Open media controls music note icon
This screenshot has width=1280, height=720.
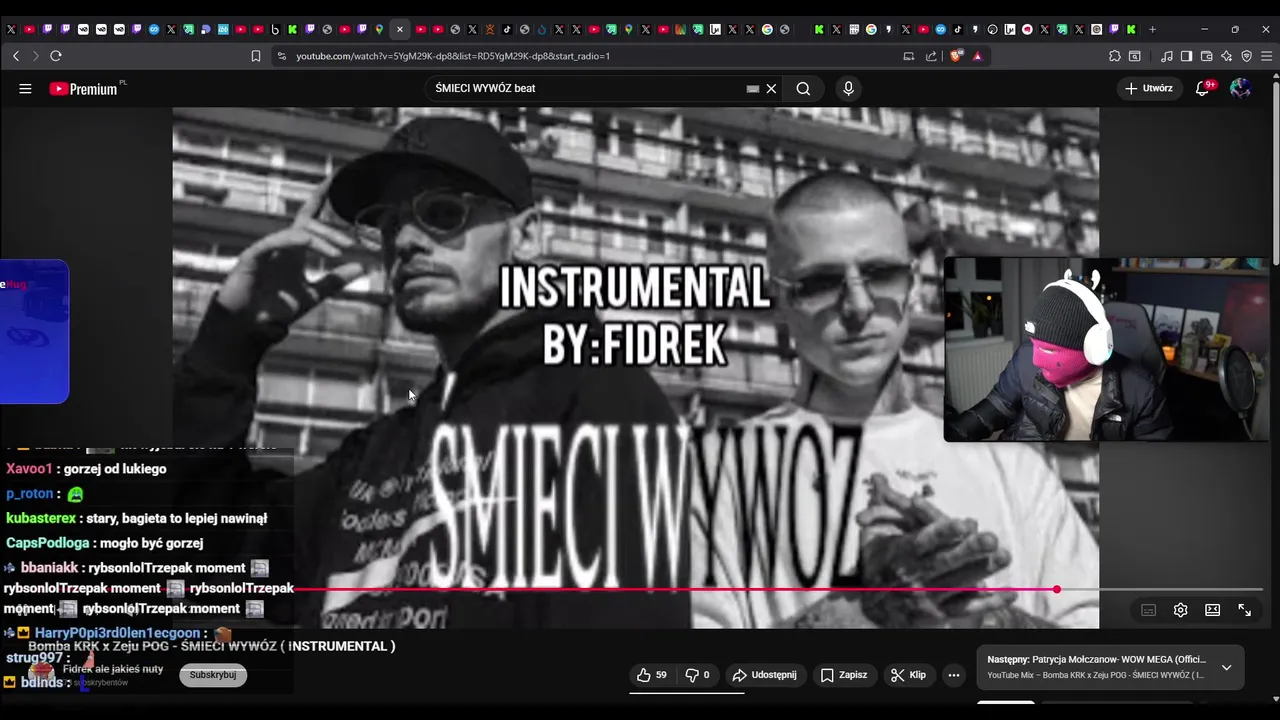point(1166,56)
